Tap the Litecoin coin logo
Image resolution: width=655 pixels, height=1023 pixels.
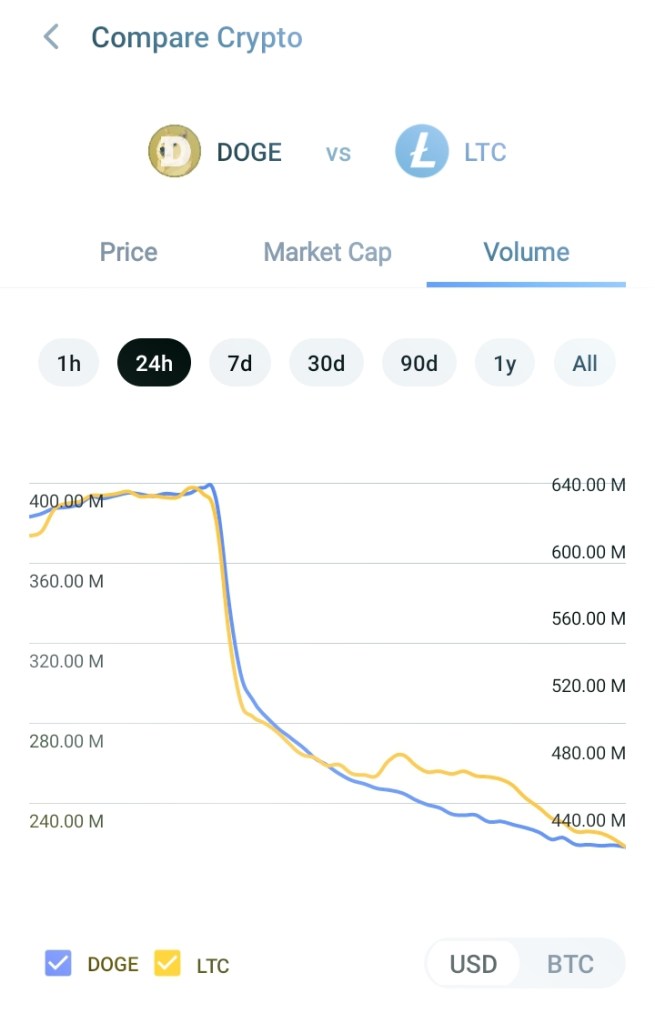421,152
